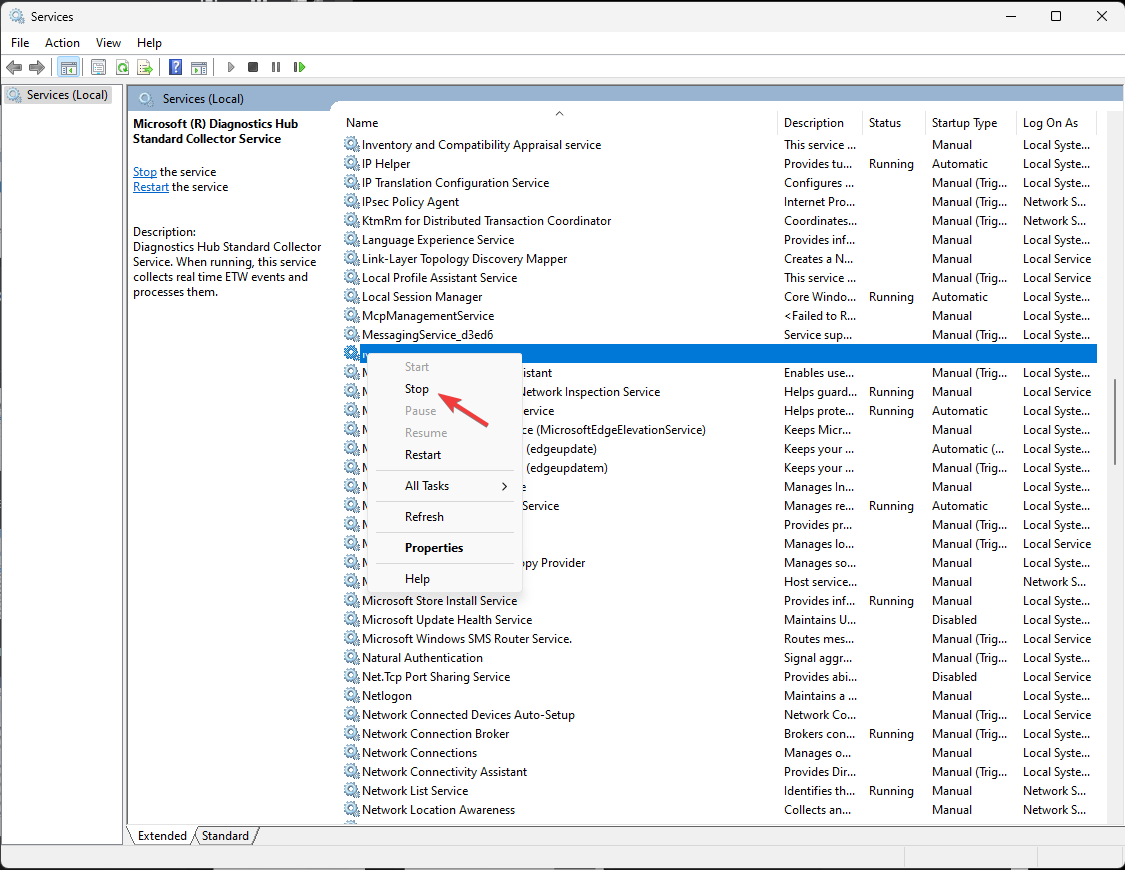Toggle the Show/Hide Action Pane icon
Screen dimensions: 1125x870
tap(199, 67)
